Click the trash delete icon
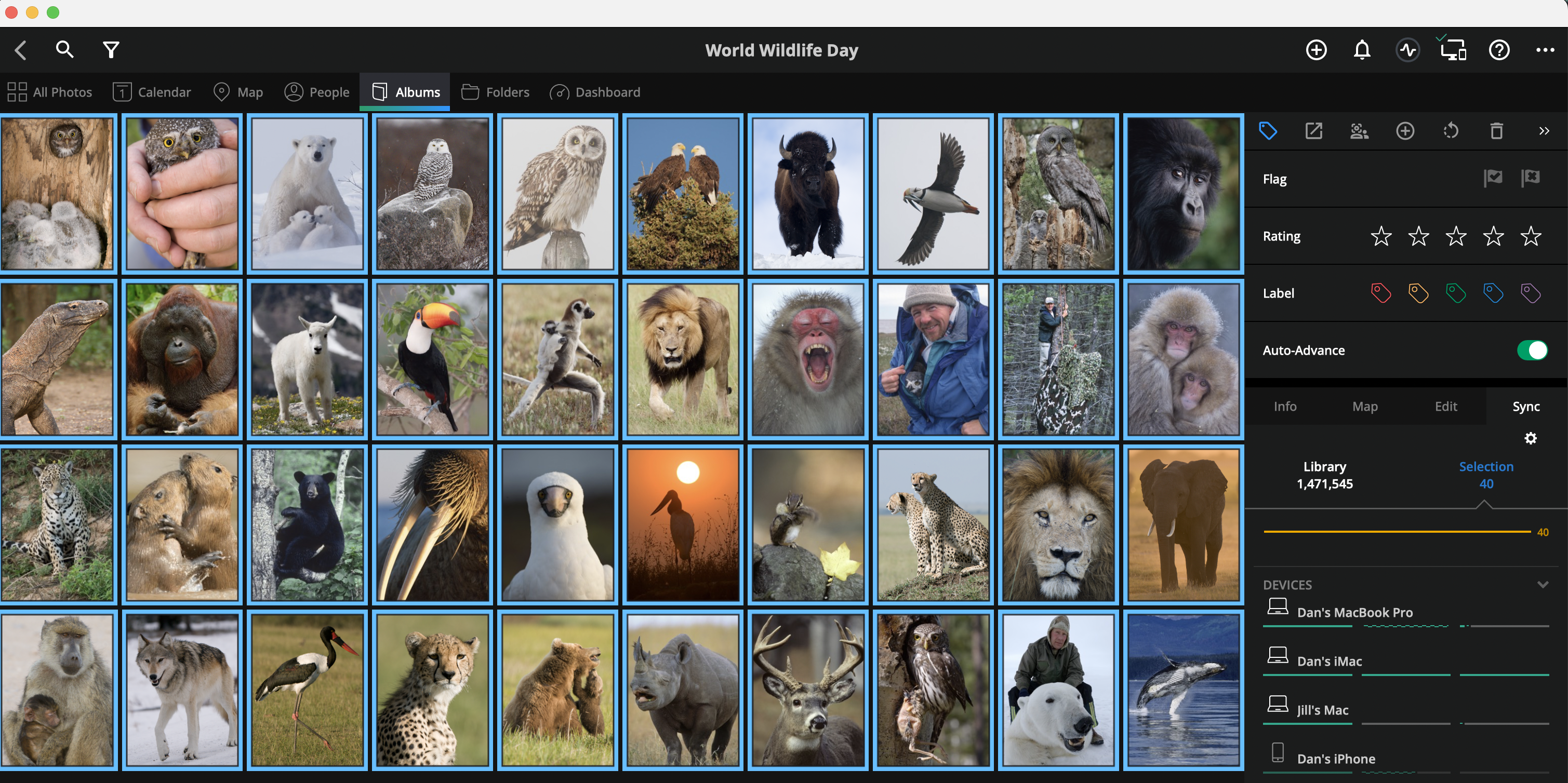 tap(1496, 131)
